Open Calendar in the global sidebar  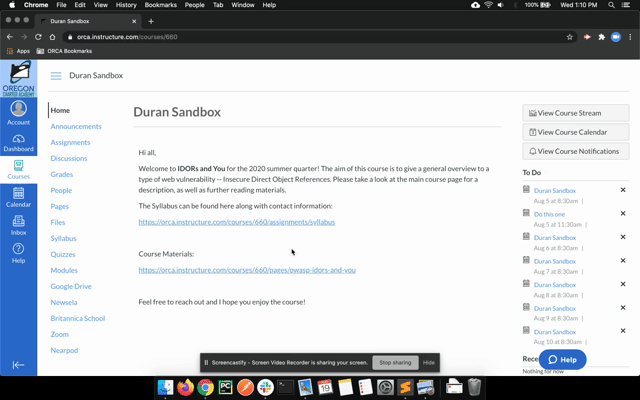pos(18,197)
